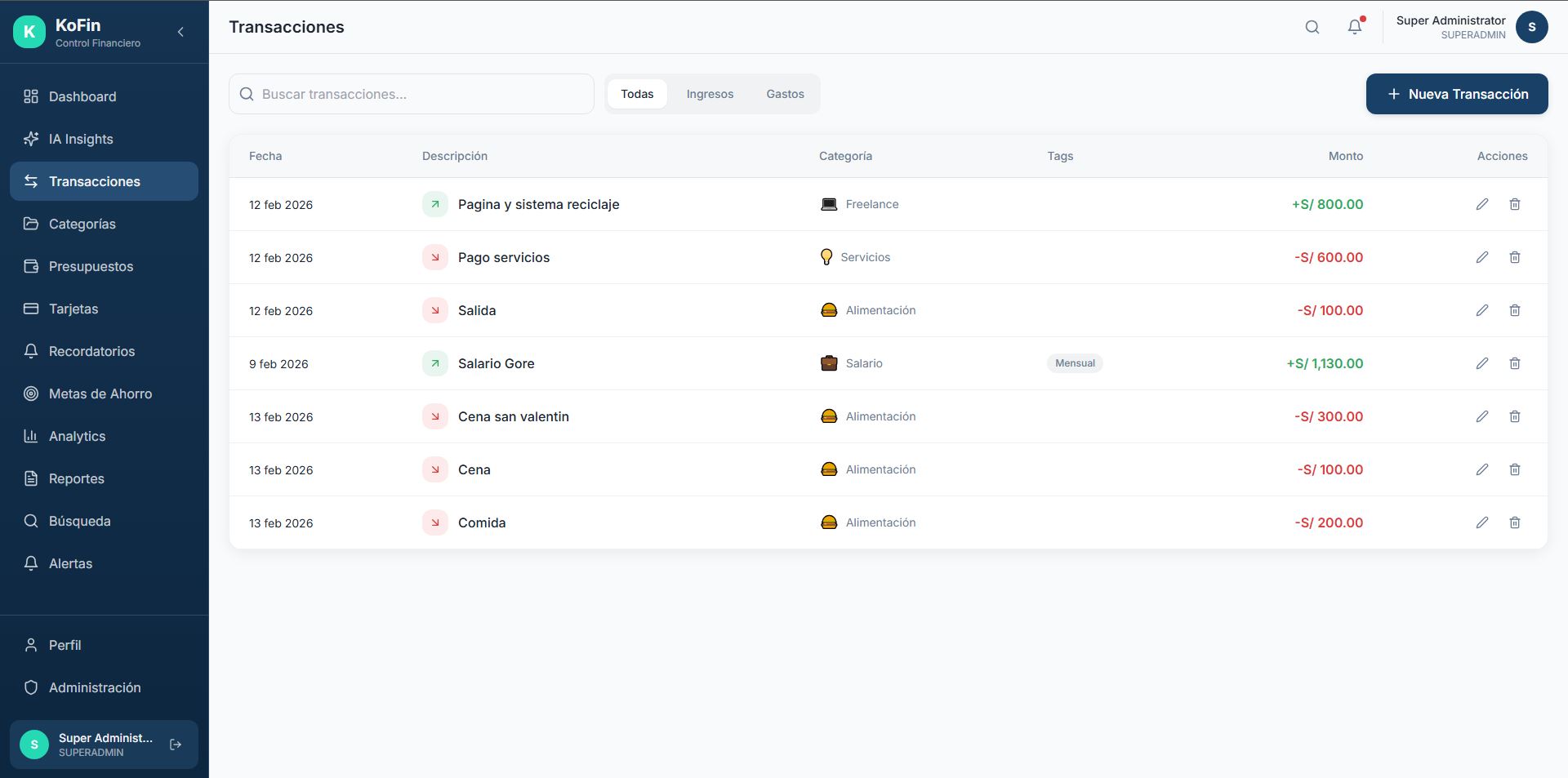Image resolution: width=1568 pixels, height=778 pixels.
Task: Edit the Pago servicios transaction
Action: coord(1481,257)
